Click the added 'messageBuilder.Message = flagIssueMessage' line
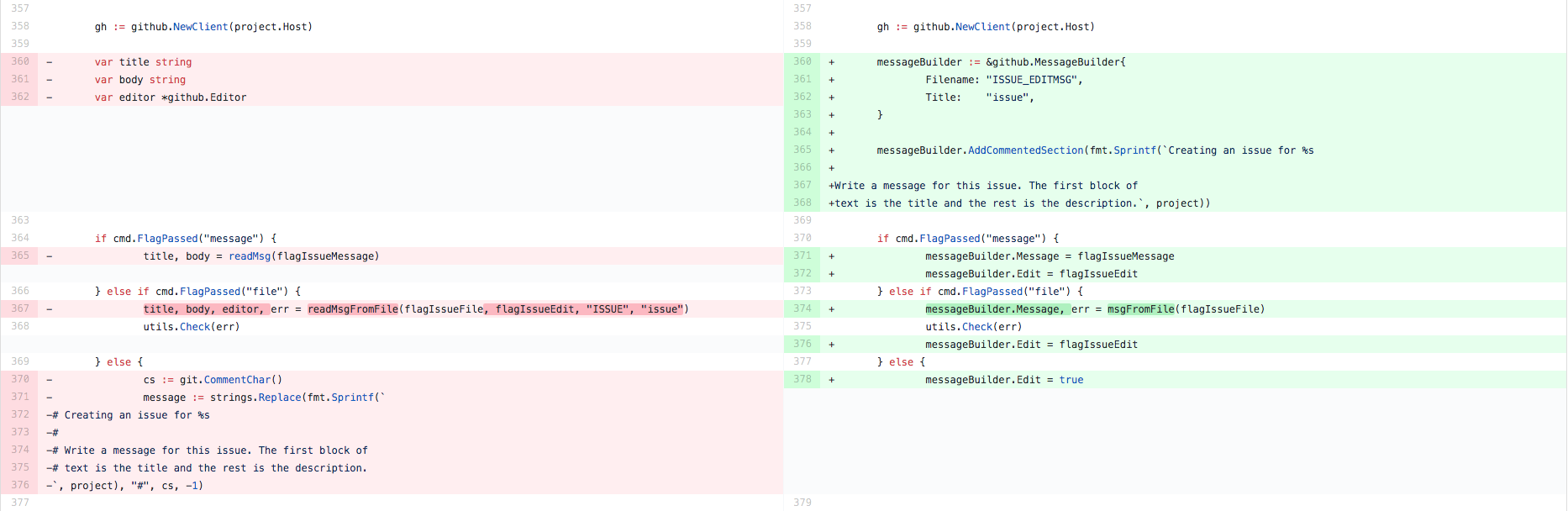The image size is (1568, 511). [1050, 256]
